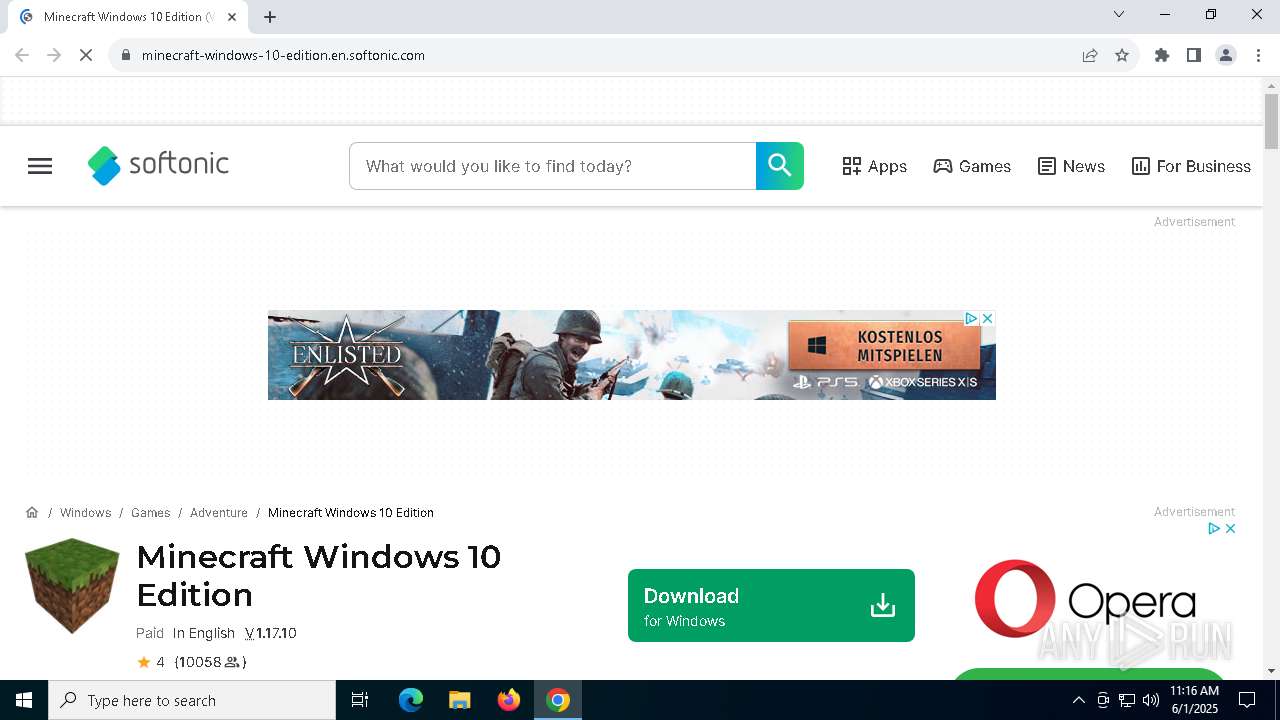Click the Minecraft grass block icon
This screenshot has width=1280, height=720.
72,586
